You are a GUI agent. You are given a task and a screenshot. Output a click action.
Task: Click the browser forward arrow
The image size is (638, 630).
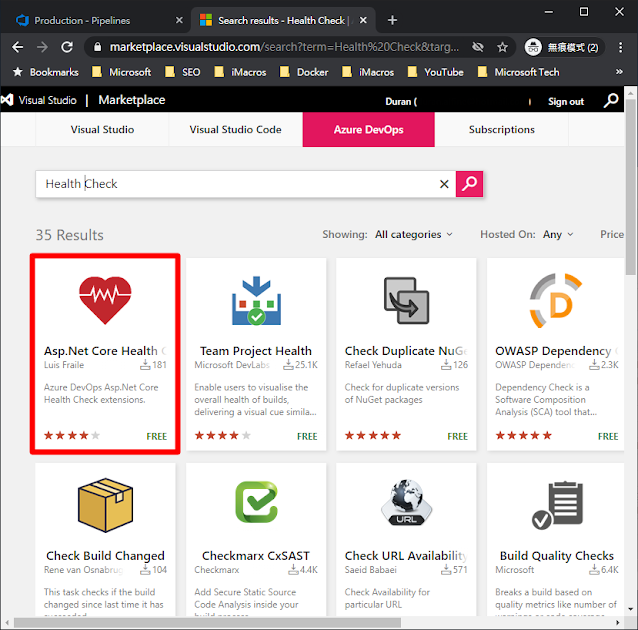[x=42, y=47]
